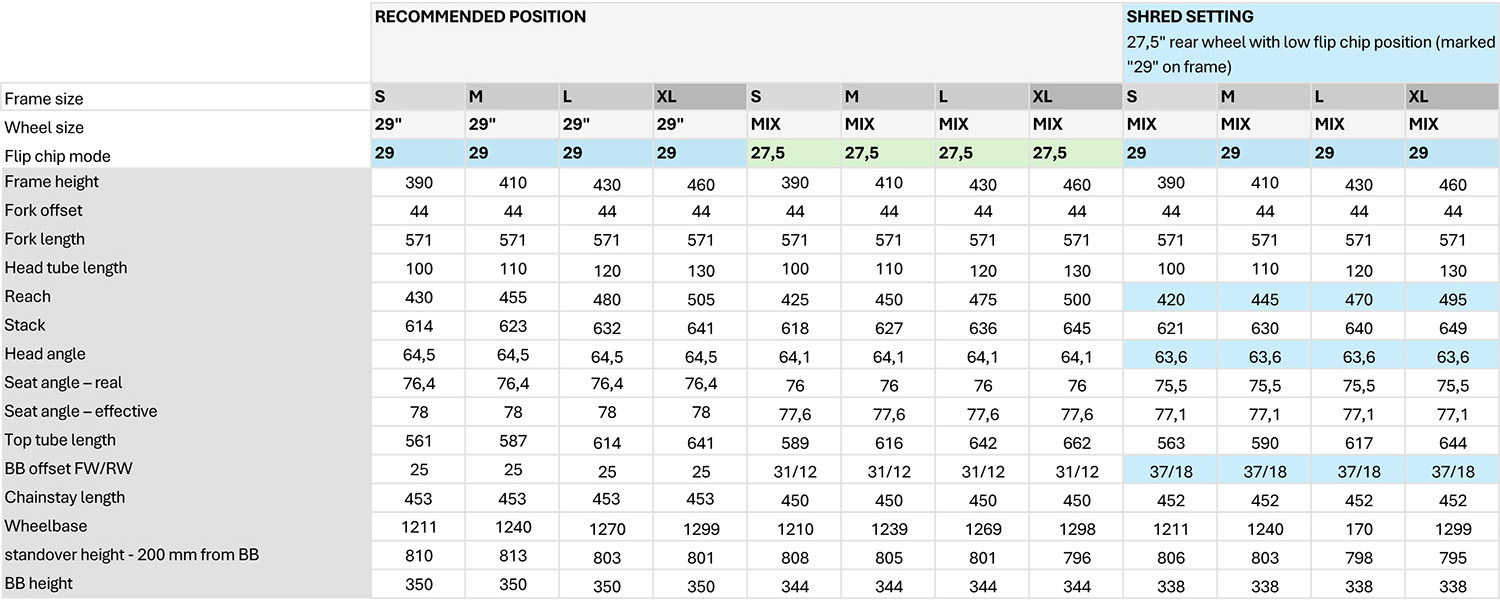The image size is (1500, 600).
Task: Click the Stack value 614
Action: [x=418, y=326]
